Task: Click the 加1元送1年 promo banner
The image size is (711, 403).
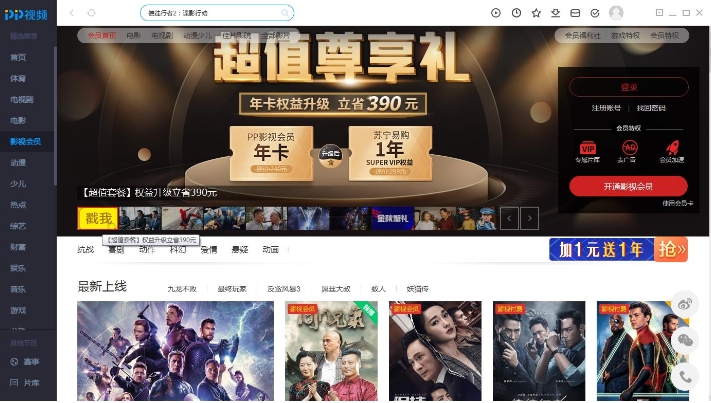Action: pyautogui.click(x=618, y=249)
